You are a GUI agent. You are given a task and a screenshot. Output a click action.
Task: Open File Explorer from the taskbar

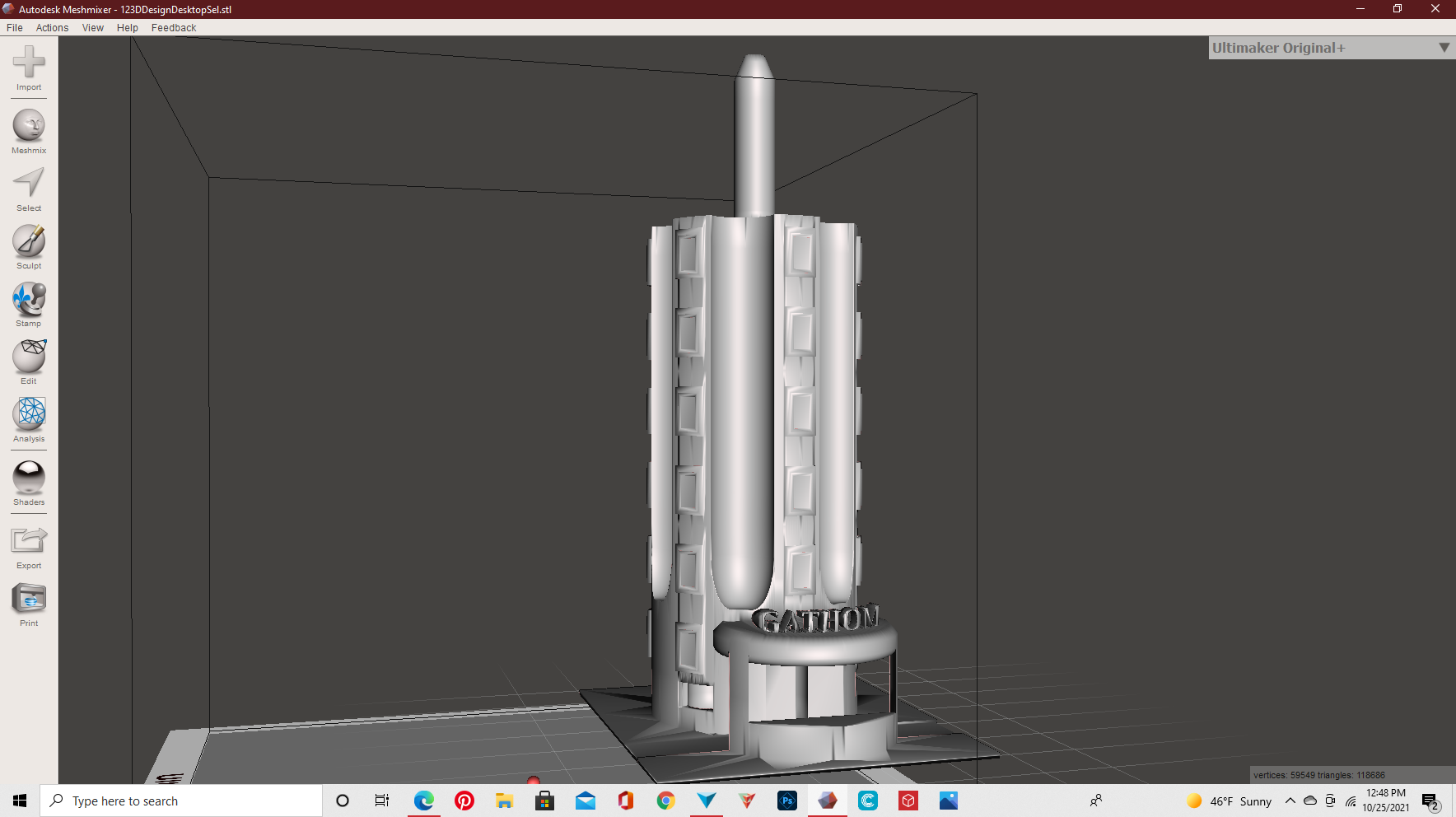(505, 801)
